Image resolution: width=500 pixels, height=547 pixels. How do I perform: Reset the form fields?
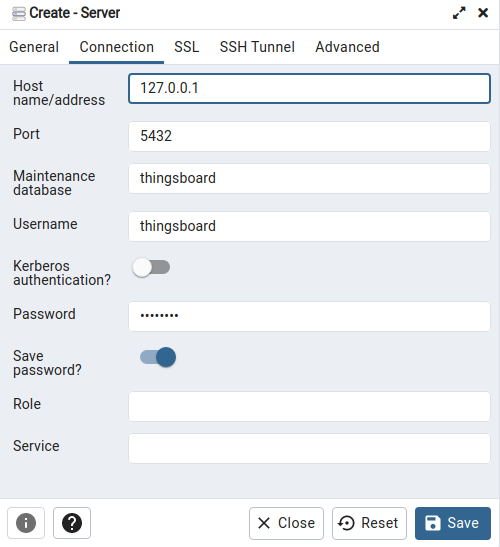click(x=369, y=523)
